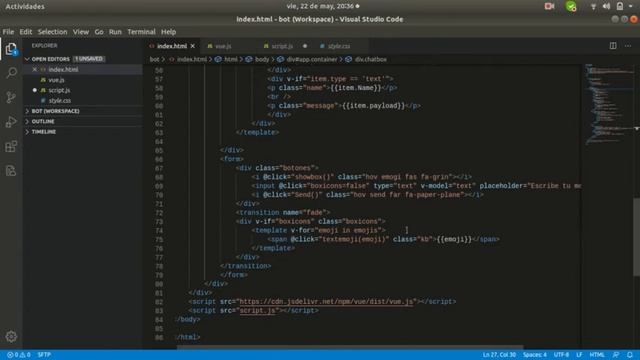Click the unsaved dot on script.js tab
The width and height of the screenshot is (640, 360).
305,46
